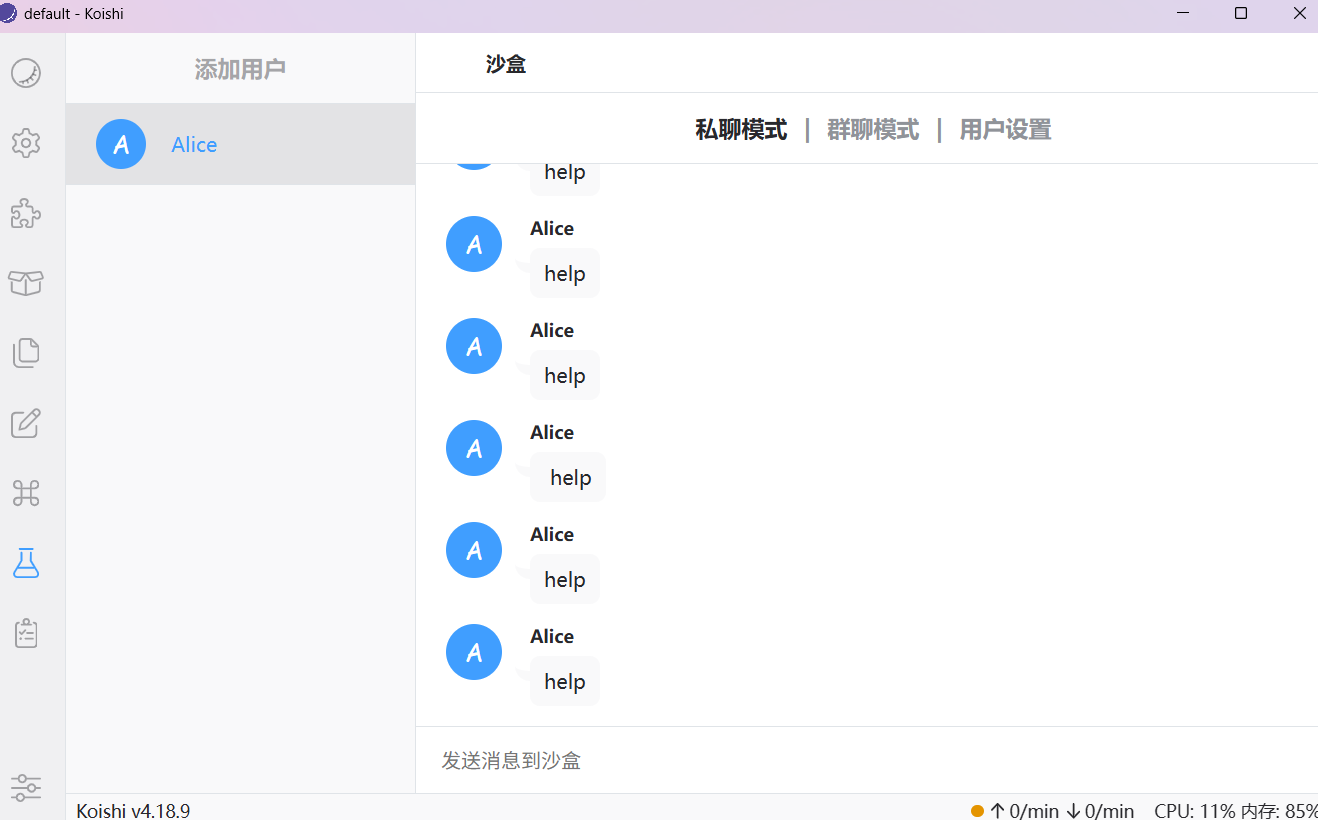Image resolution: width=1318 pixels, height=820 pixels.
Task: Click Alice's avatar in the user list
Action: [121, 144]
